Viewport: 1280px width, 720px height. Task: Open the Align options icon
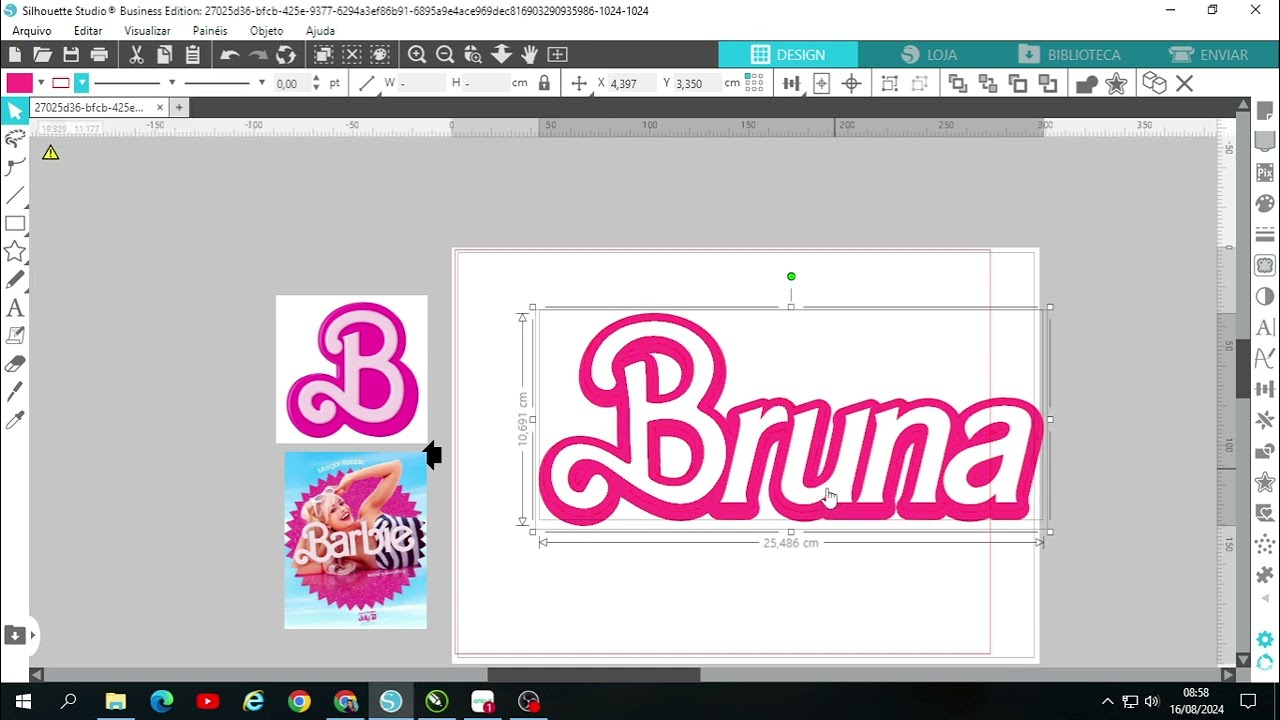(x=792, y=84)
